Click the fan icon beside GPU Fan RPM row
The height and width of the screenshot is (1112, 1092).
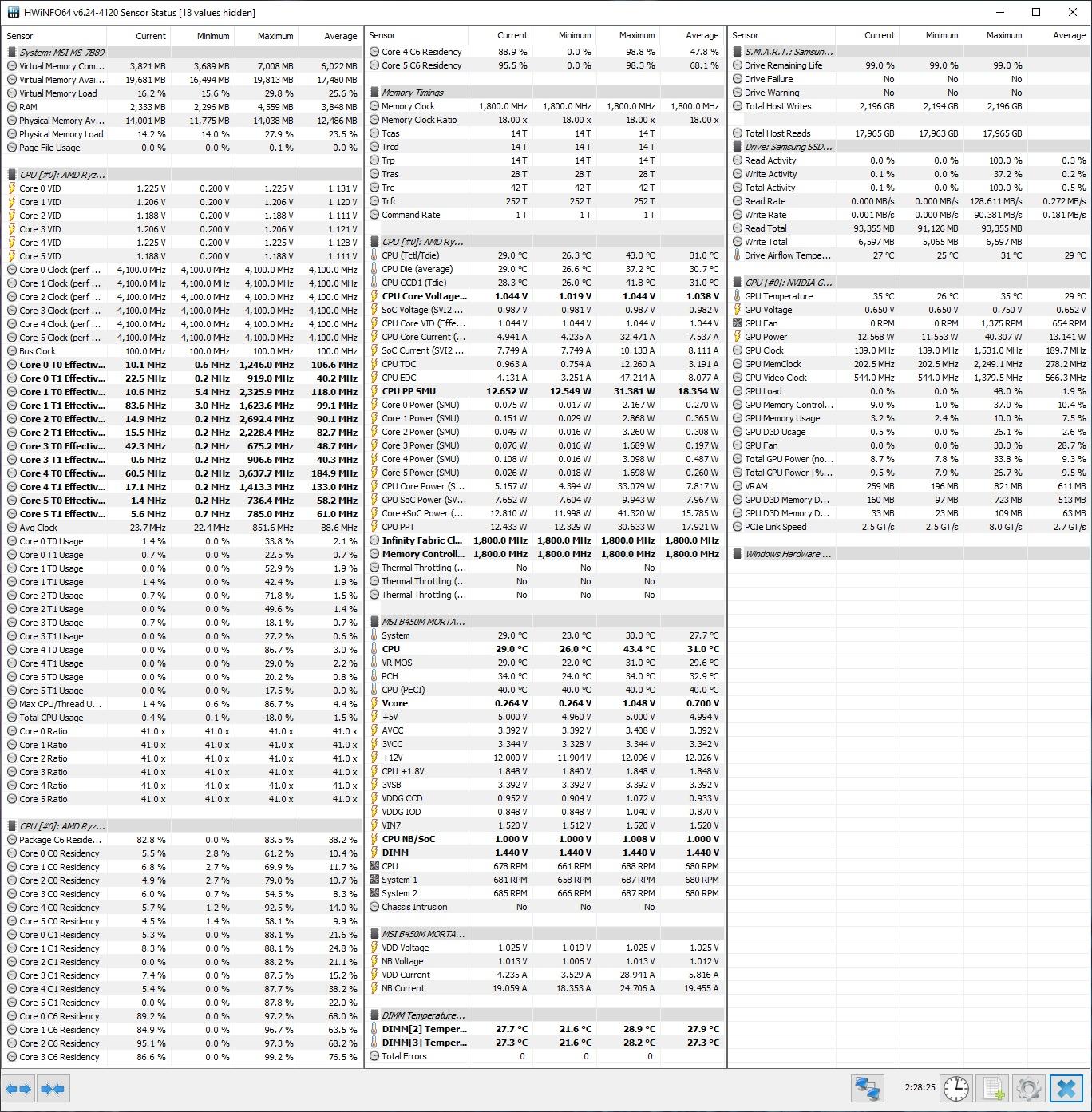pyautogui.click(x=738, y=323)
